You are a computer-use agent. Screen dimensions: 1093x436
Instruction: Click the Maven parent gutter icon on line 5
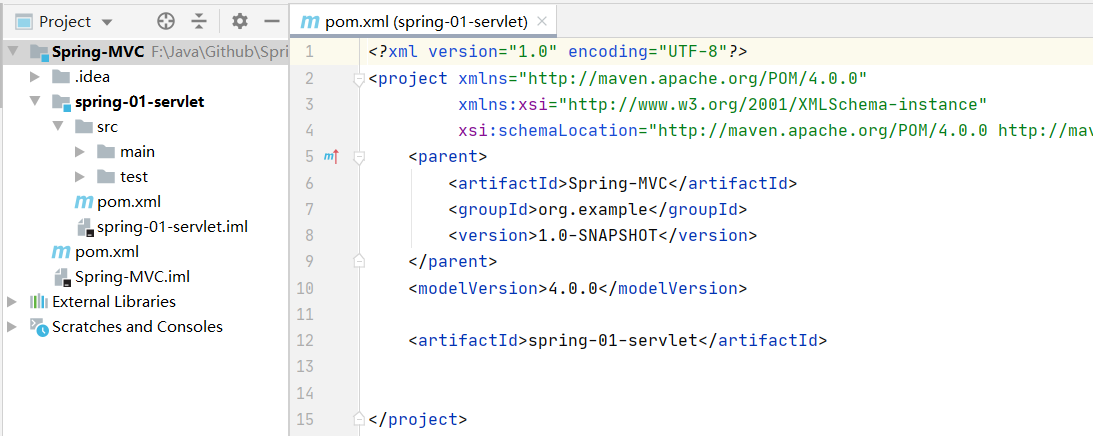(332, 156)
